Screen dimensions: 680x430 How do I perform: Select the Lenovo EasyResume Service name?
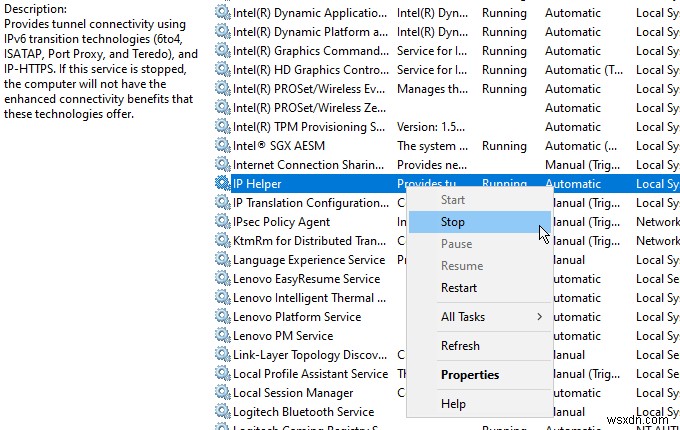pos(306,279)
